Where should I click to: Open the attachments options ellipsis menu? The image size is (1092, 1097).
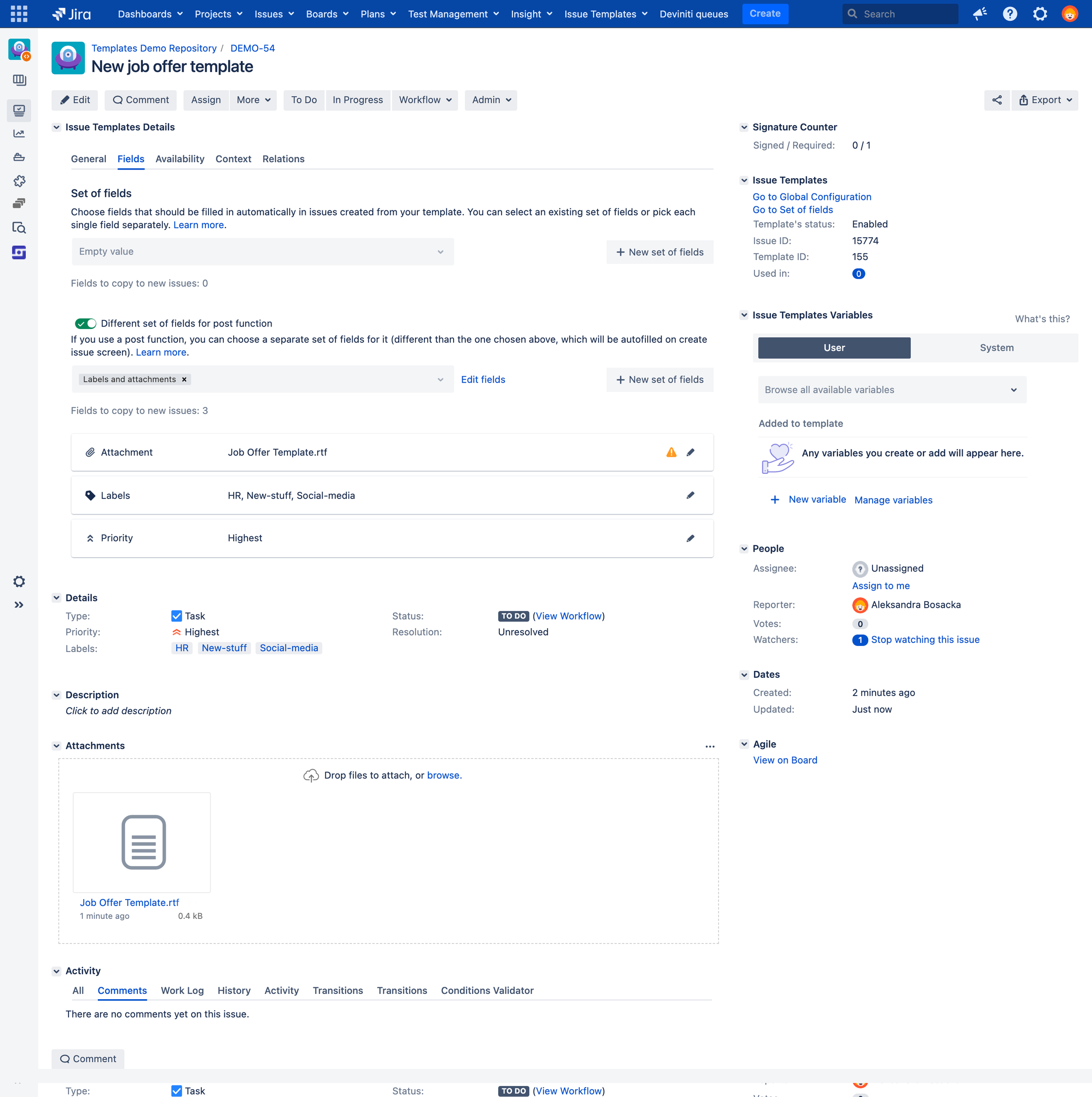click(x=710, y=747)
